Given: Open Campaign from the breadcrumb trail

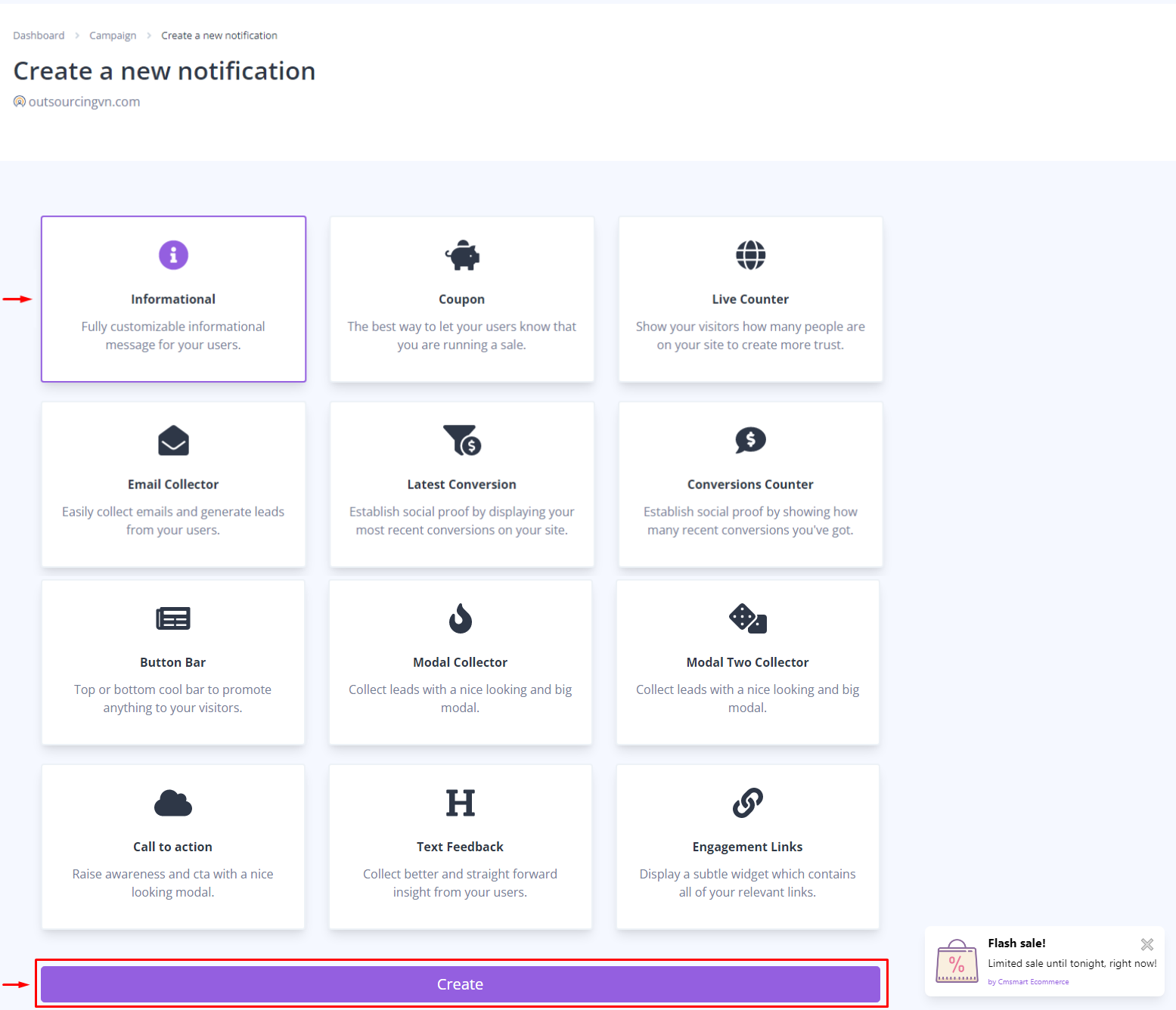Looking at the screenshot, I should [x=113, y=36].
